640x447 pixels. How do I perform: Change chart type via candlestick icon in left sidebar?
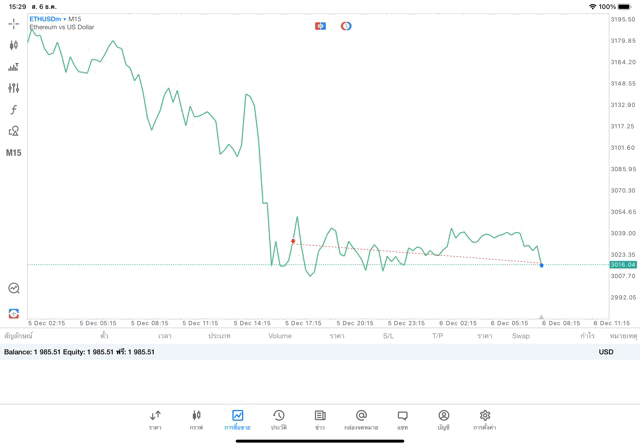pos(13,45)
